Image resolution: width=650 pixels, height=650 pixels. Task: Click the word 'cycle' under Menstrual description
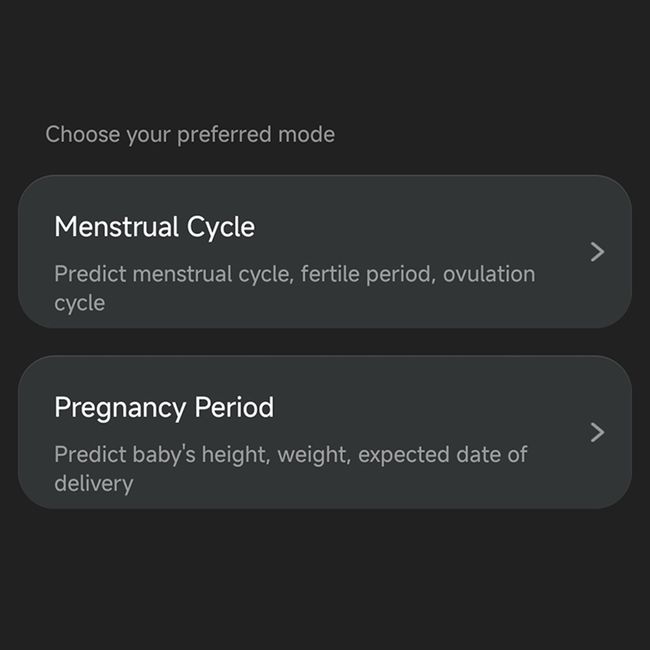[x=80, y=303]
